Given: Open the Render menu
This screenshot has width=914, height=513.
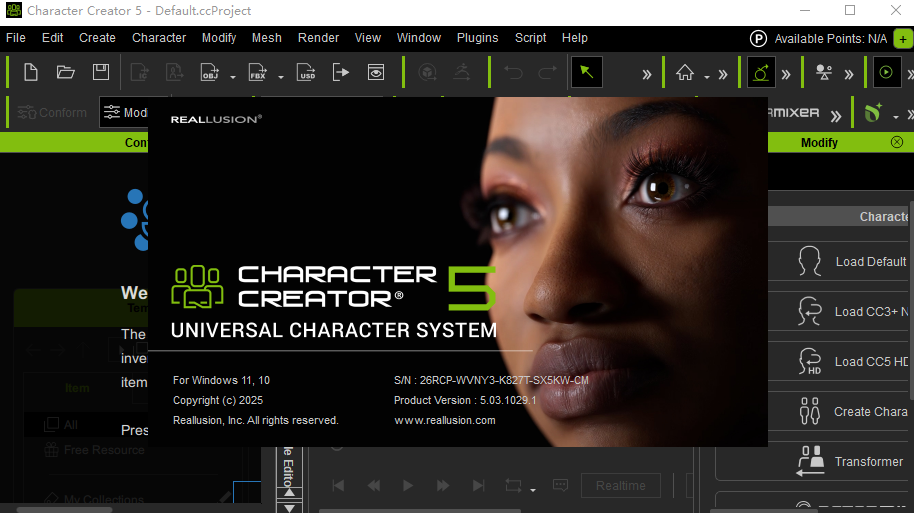Looking at the screenshot, I should pos(318,38).
